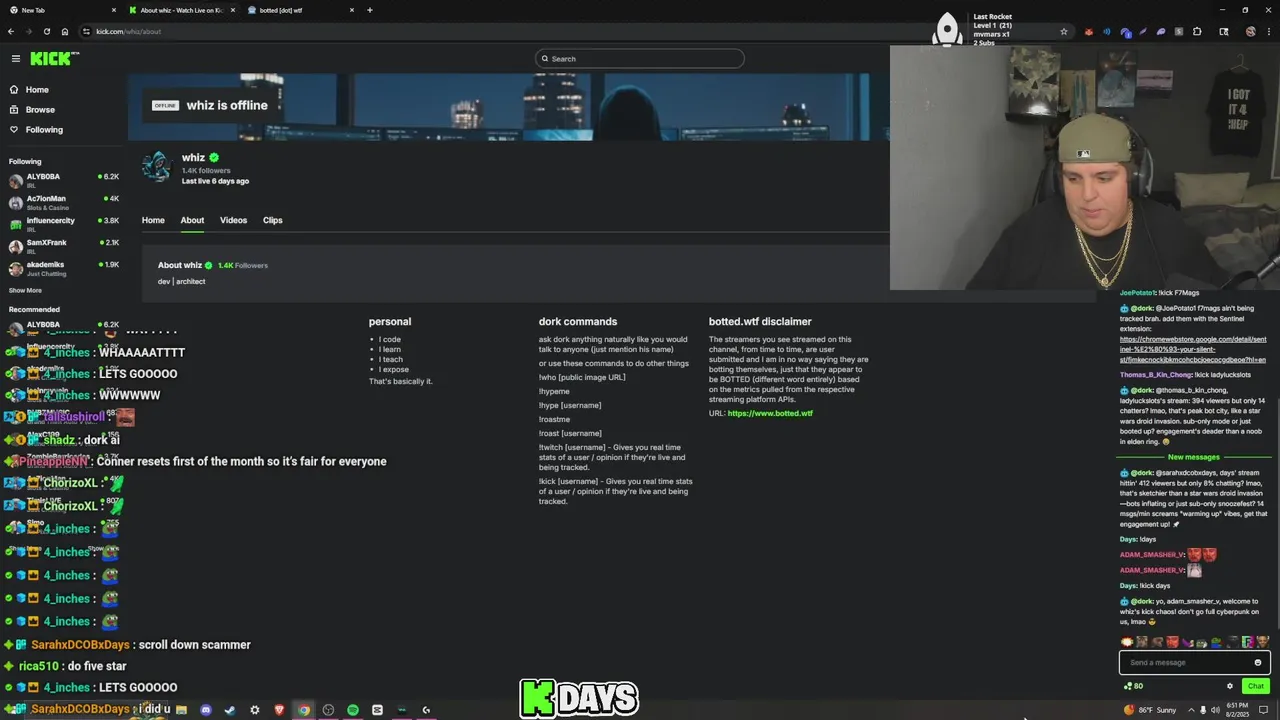Open File Explorer from the taskbar
The image size is (1280, 720).
(181, 710)
